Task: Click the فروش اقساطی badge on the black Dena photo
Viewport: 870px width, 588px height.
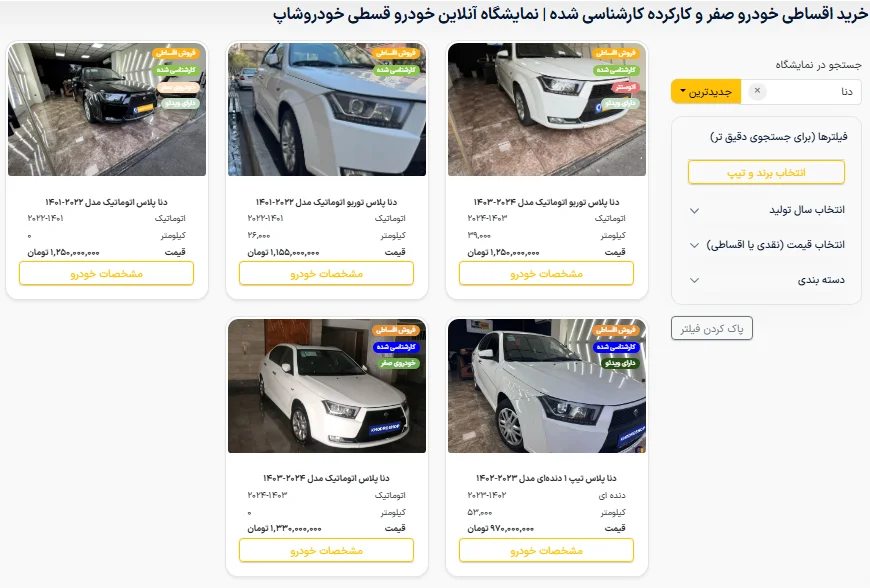Action: 175,53
